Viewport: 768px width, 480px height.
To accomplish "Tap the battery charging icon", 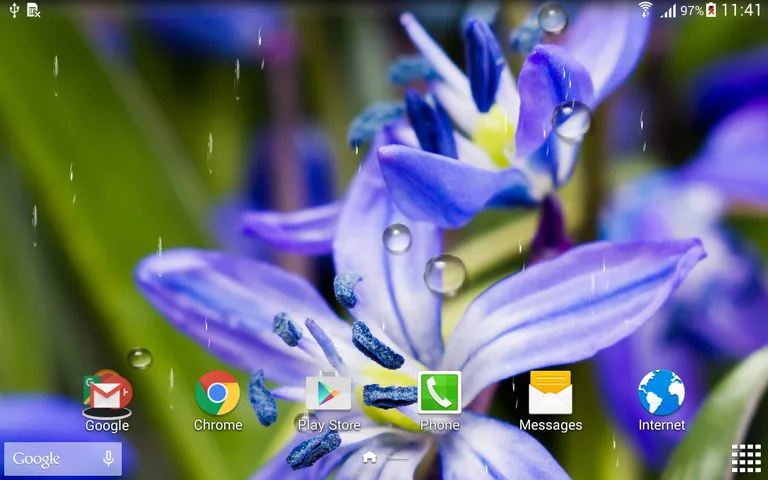I will (711, 10).
